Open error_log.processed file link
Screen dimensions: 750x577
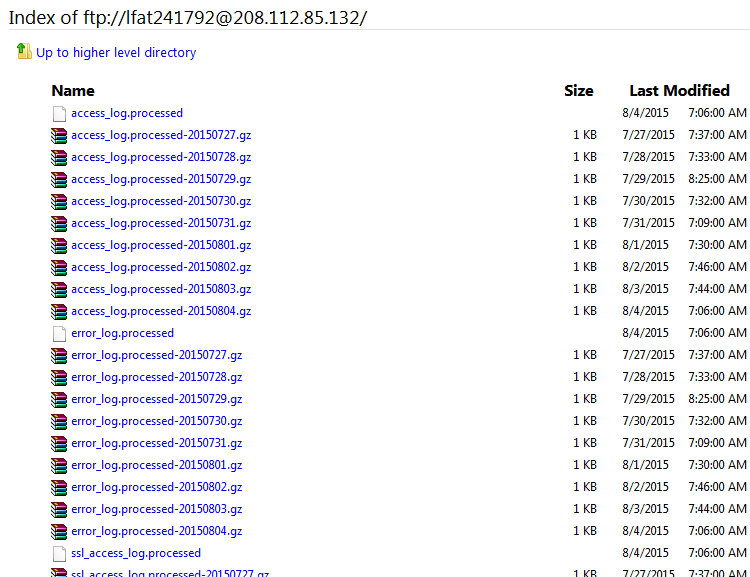click(x=122, y=333)
